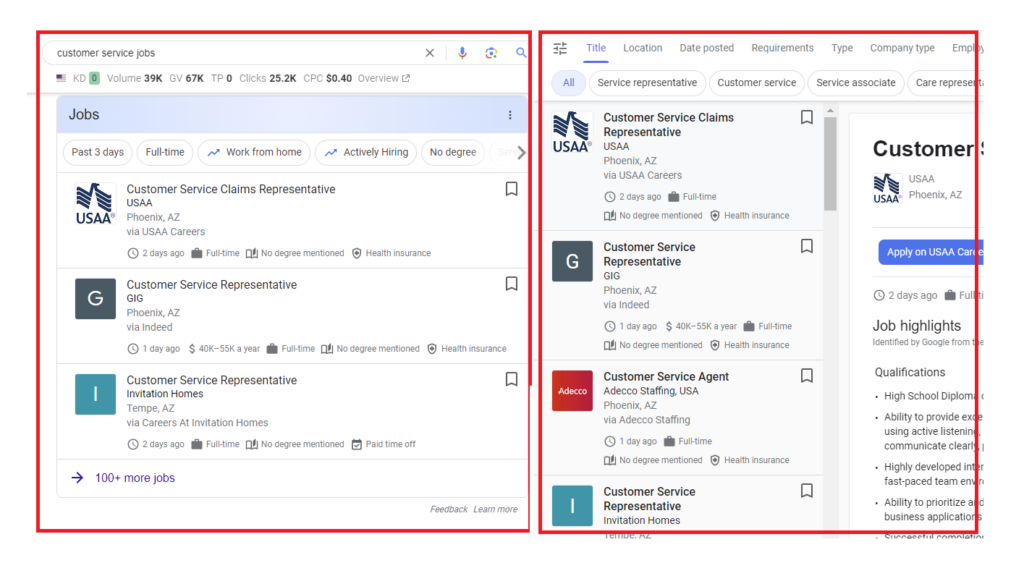This screenshot has width=1024, height=563.
Task: Open Customer Service Agent listing title
Action: 666,377
